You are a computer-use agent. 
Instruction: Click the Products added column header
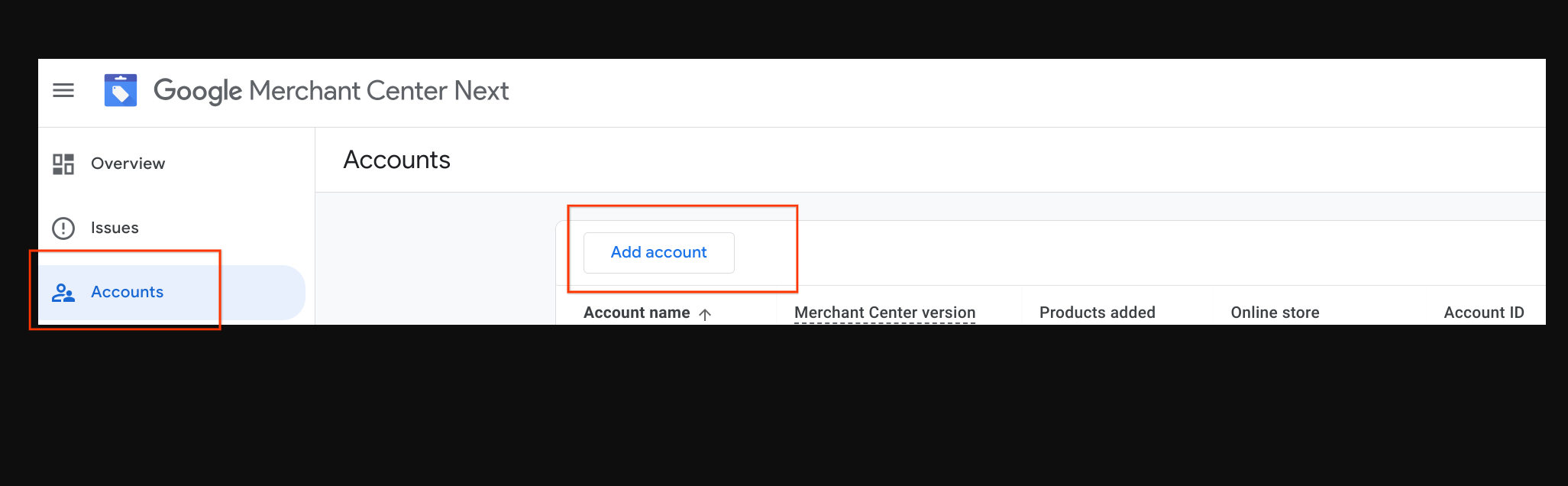[1097, 313]
